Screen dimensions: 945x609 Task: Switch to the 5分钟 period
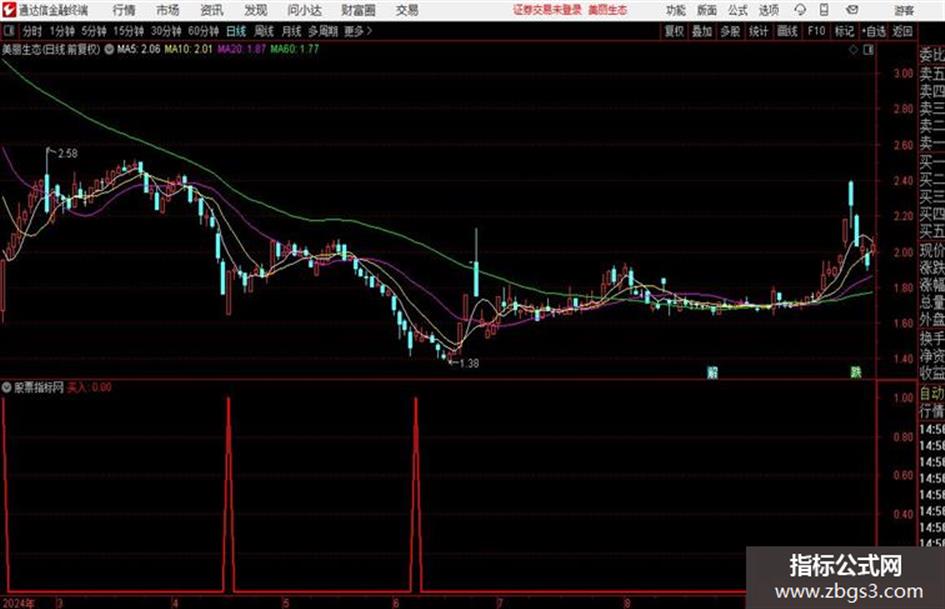[x=93, y=31]
